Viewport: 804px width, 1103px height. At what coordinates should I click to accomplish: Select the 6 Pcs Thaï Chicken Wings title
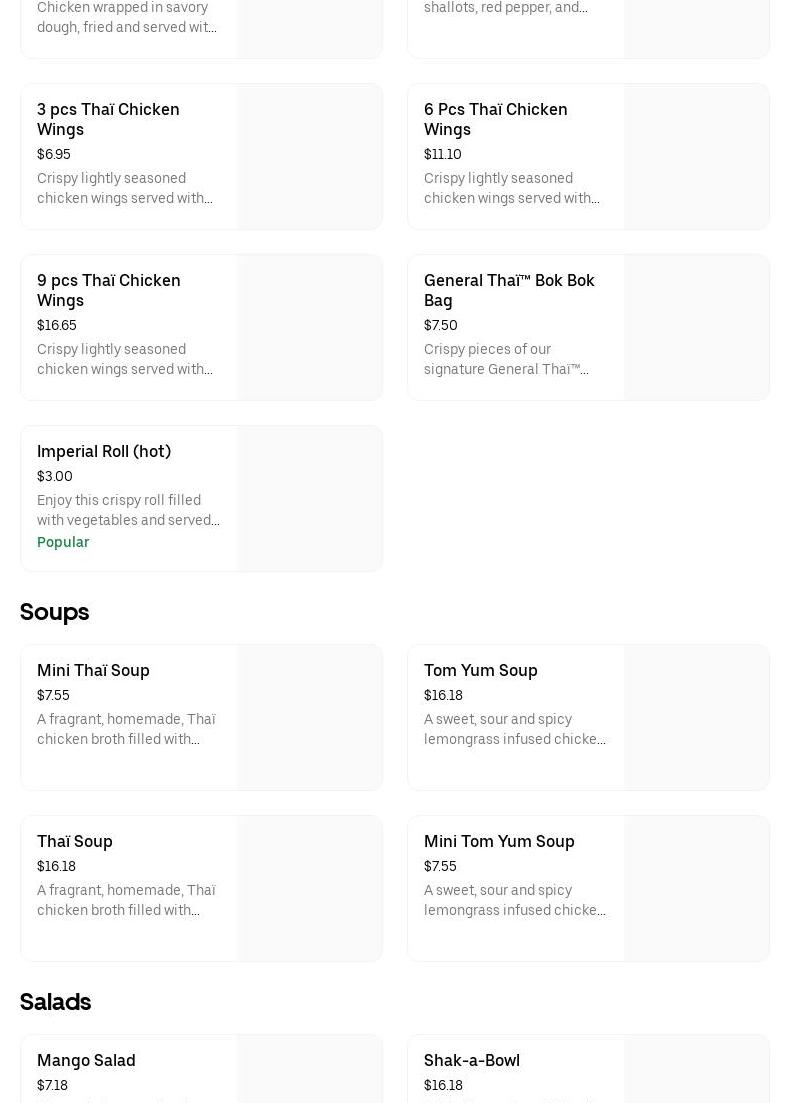pos(495,119)
